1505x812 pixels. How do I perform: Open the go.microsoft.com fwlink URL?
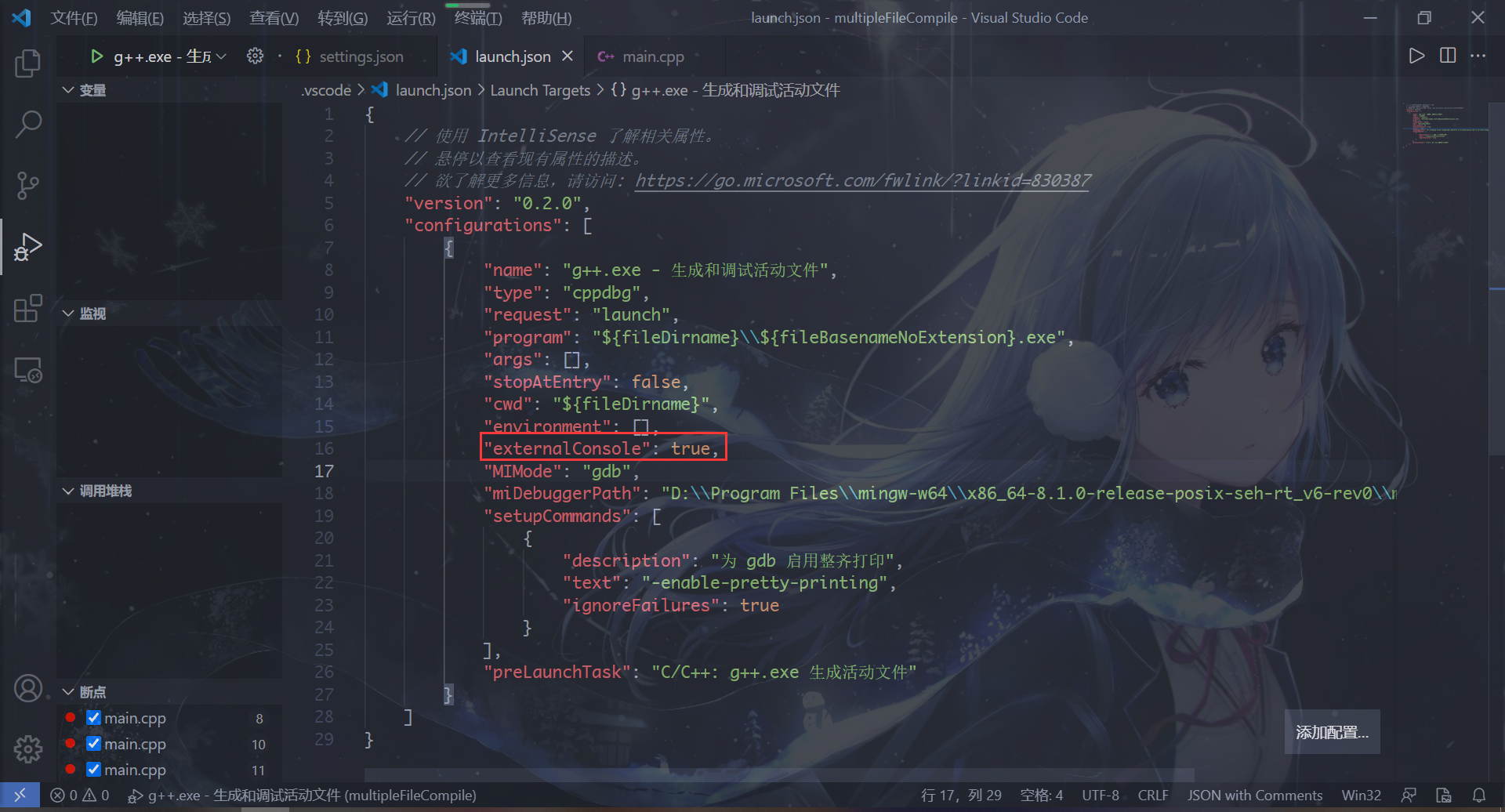click(x=862, y=180)
